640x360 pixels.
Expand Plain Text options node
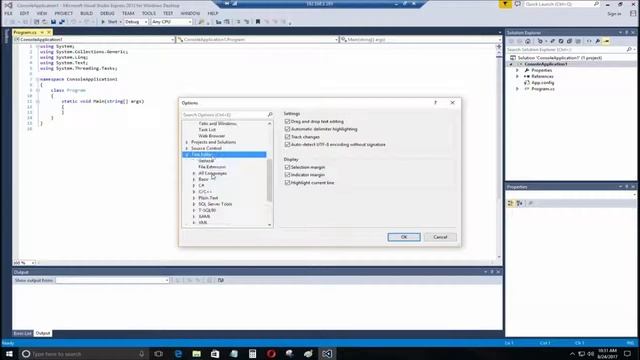(x=194, y=198)
